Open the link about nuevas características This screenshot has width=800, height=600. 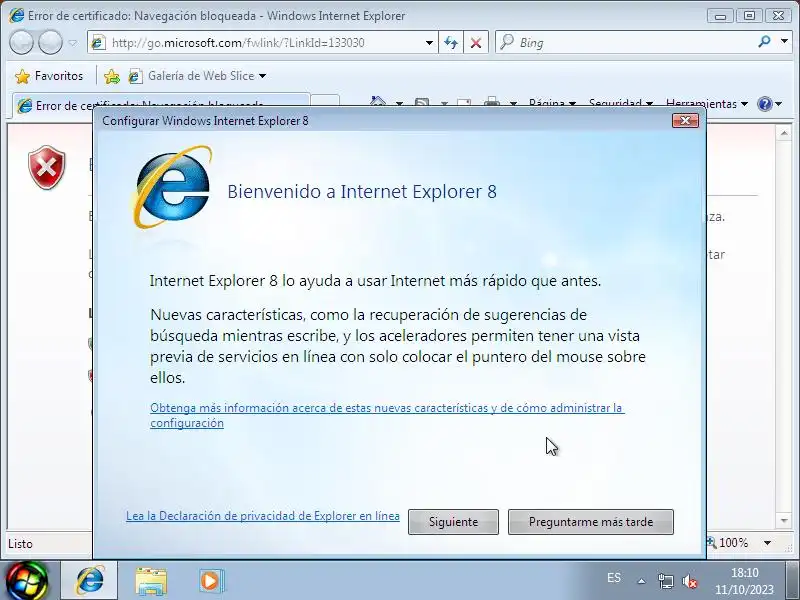coord(387,415)
